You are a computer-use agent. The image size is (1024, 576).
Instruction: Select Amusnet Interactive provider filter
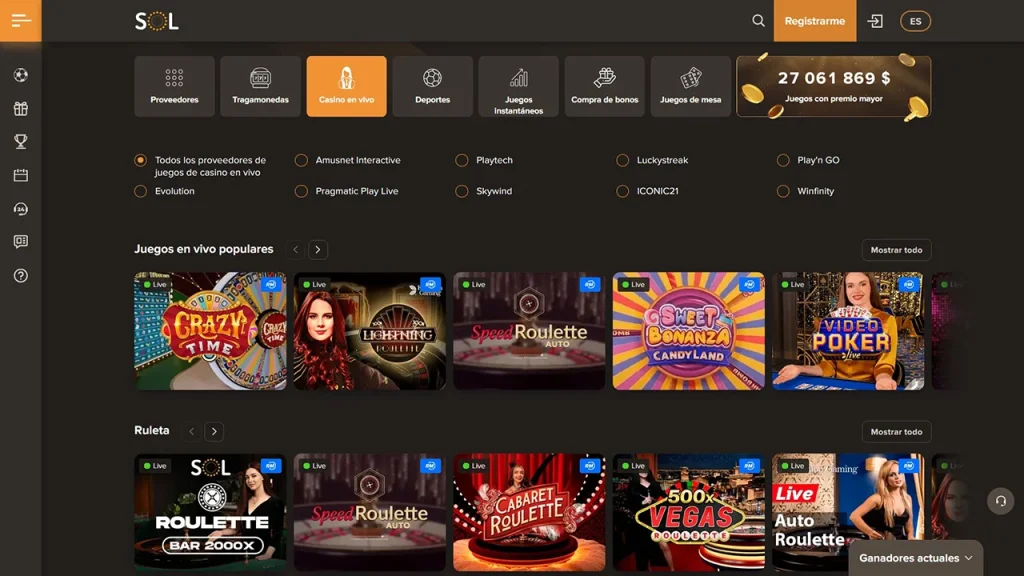pos(301,160)
